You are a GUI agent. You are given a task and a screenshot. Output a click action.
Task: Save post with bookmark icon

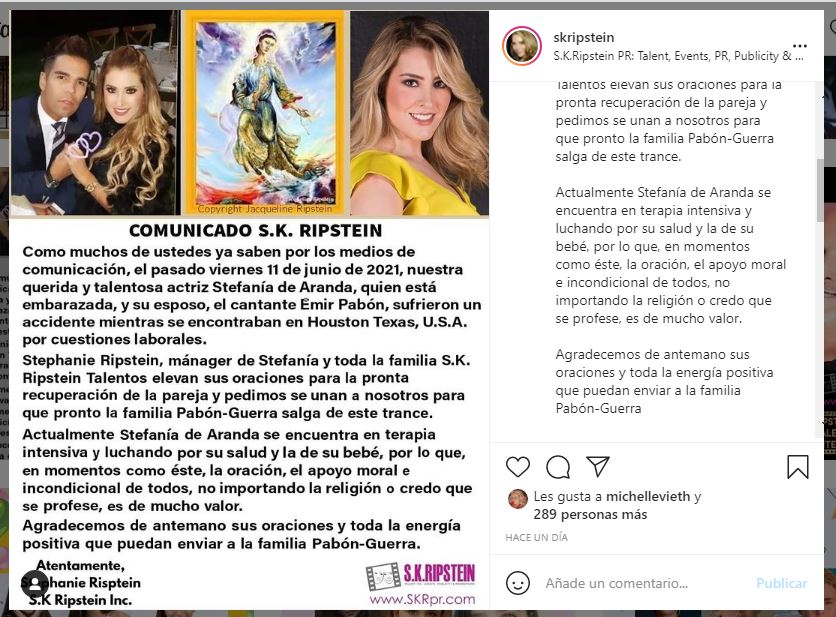click(798, 467)
